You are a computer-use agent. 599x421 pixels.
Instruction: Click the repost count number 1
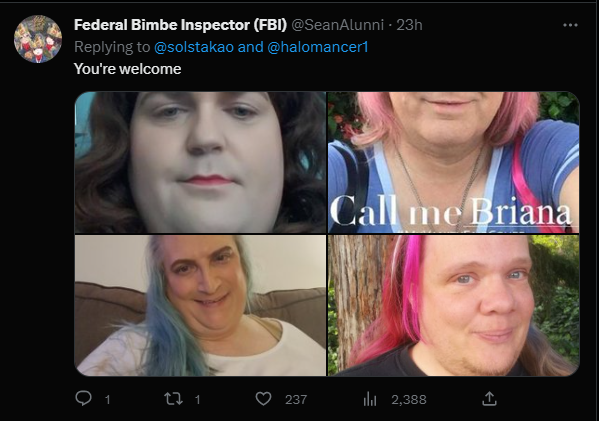pos(197,400)
